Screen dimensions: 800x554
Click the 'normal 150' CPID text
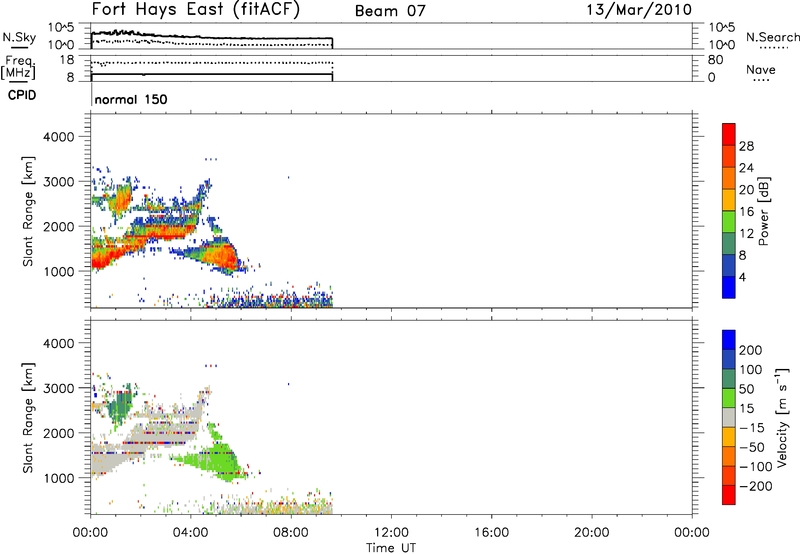click(x=131, y=99)
